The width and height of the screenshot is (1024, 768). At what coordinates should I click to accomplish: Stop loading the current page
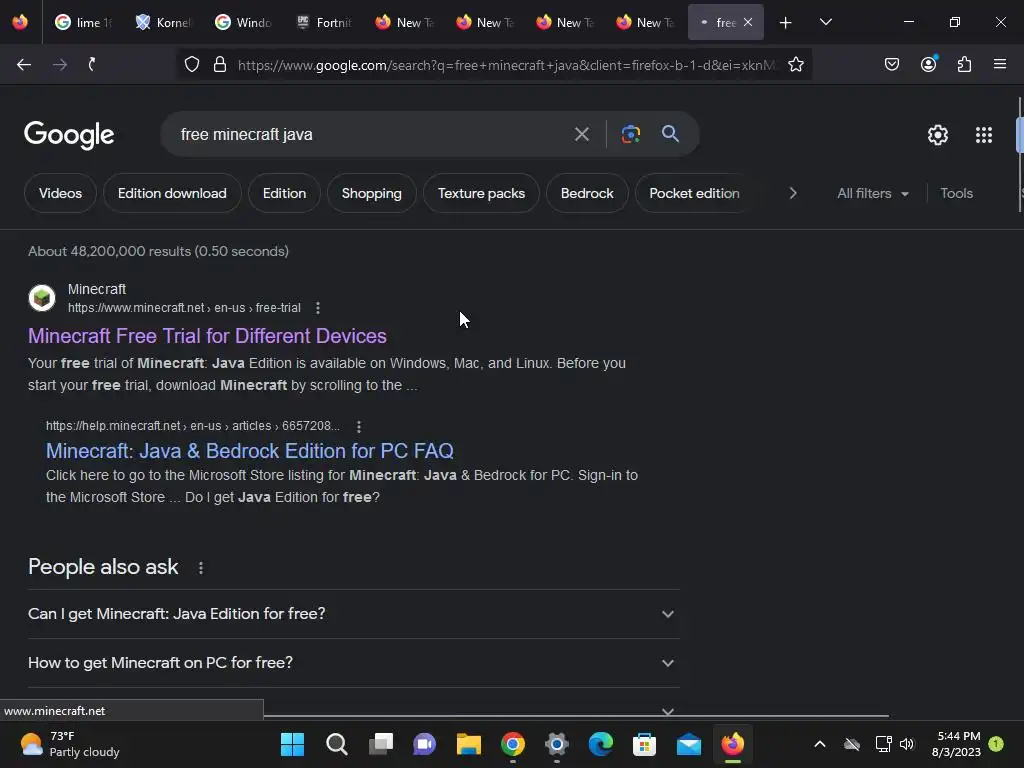click(x=92, y=65)
